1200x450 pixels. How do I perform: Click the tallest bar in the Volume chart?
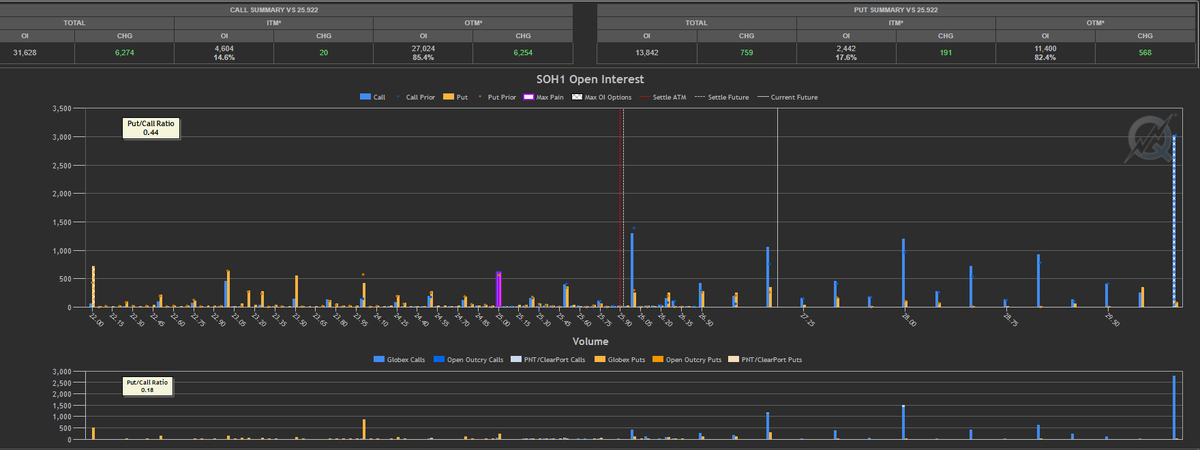point(1173,408)
